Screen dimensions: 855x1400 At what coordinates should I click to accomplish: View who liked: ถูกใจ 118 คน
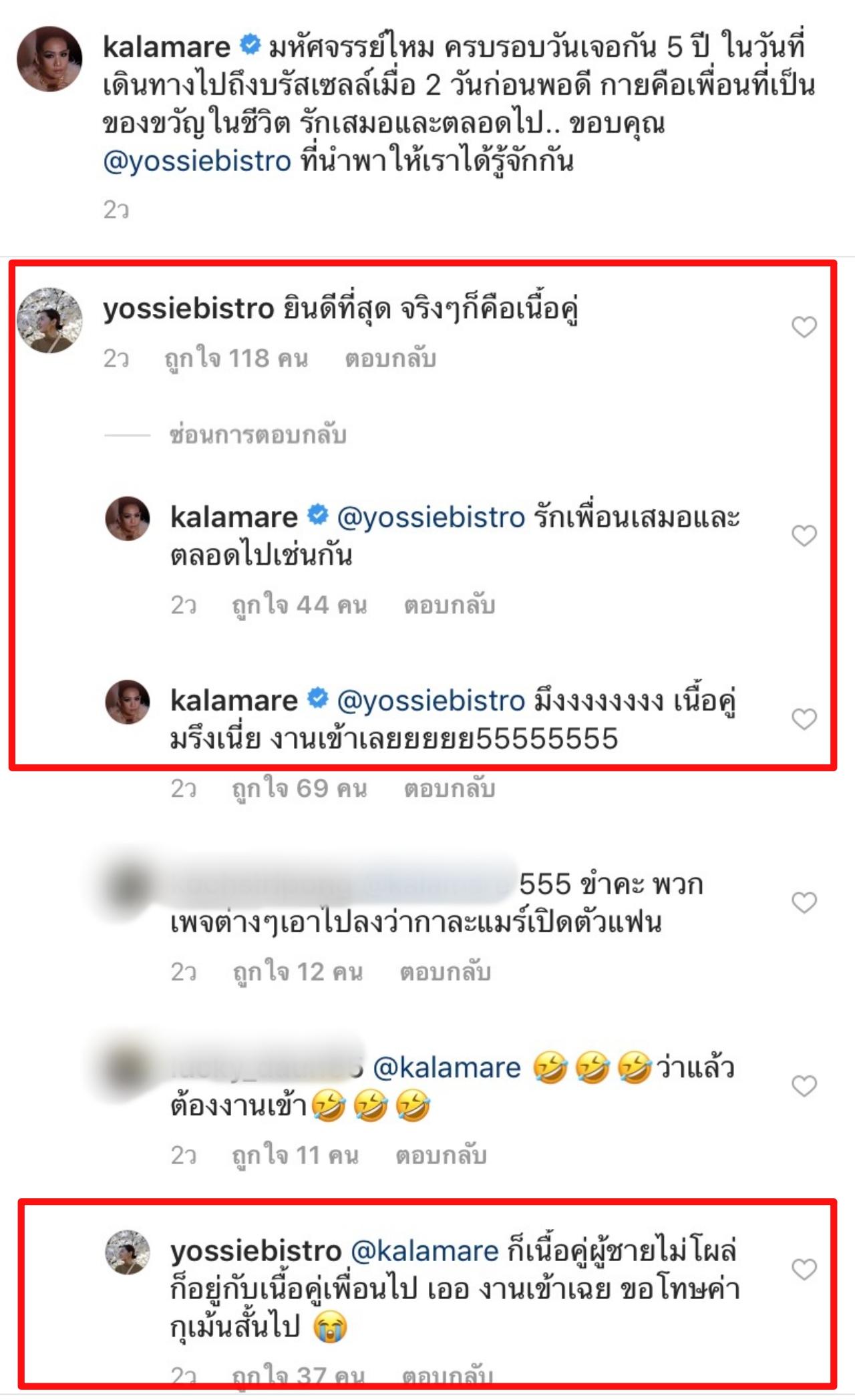pyautogui.click(x=236, y=359)
